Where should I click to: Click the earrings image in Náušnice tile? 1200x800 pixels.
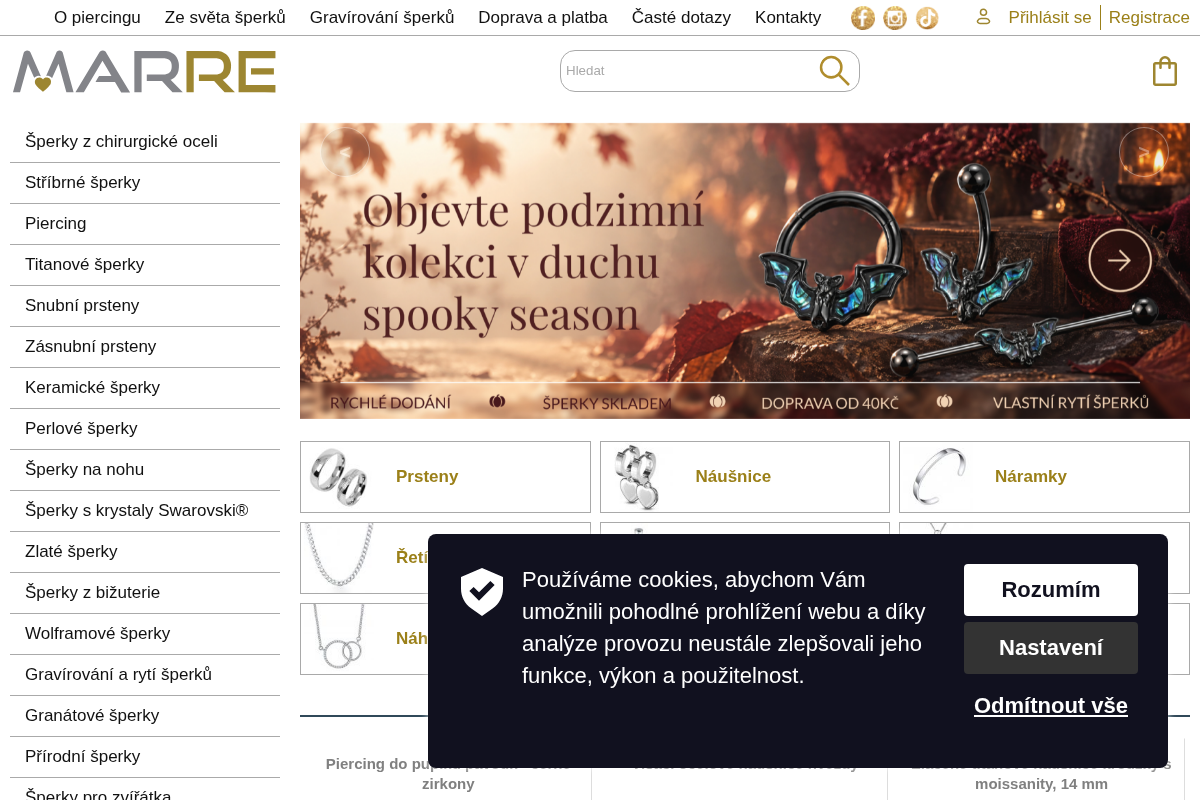pos(637,477)
